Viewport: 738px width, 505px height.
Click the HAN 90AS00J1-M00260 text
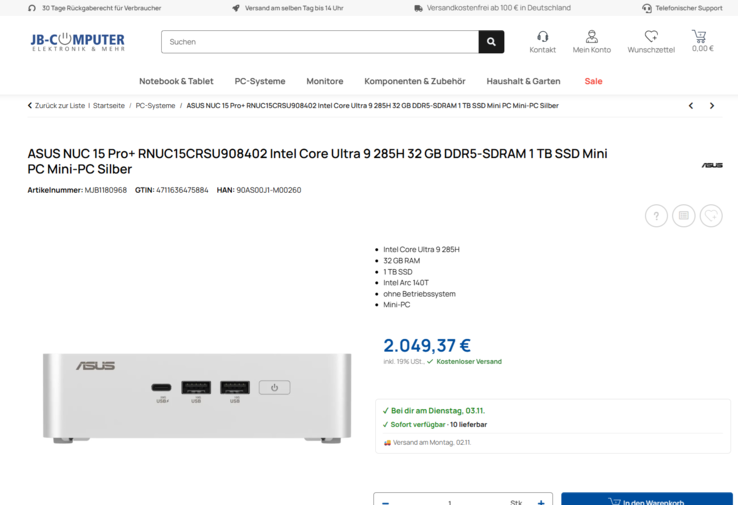click(x=259, y=190)
